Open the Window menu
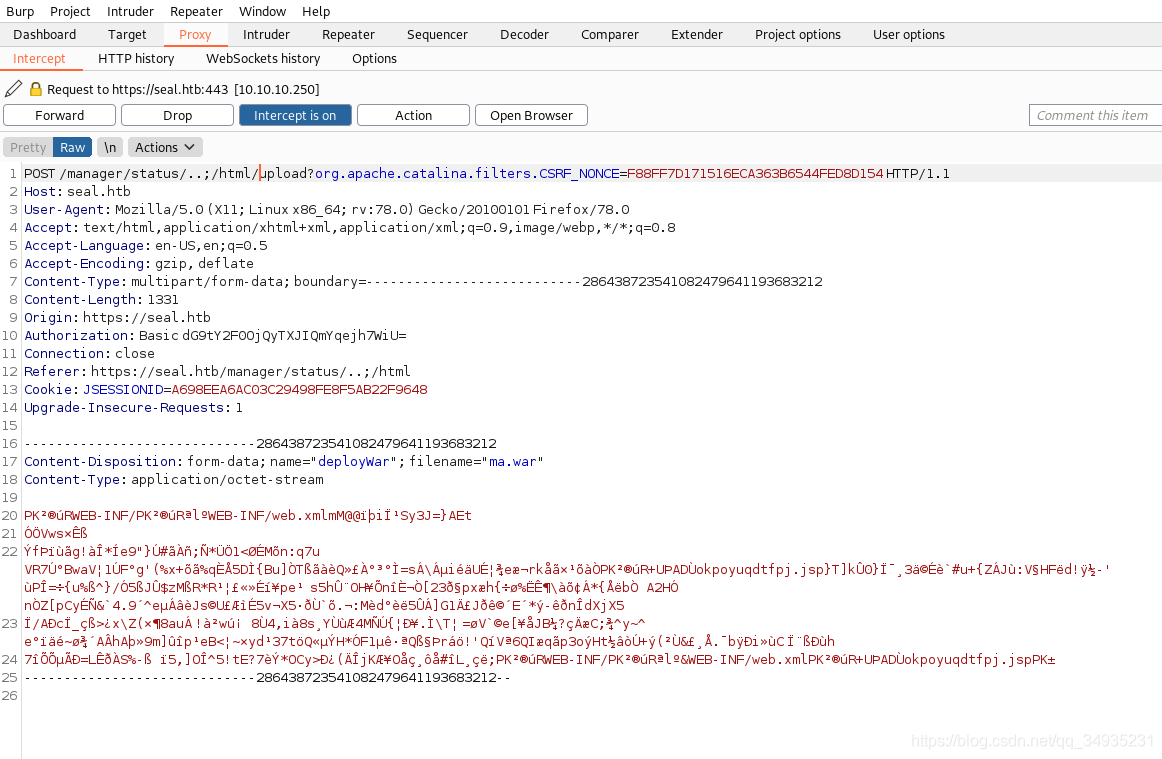 click(x=262, y=11)
